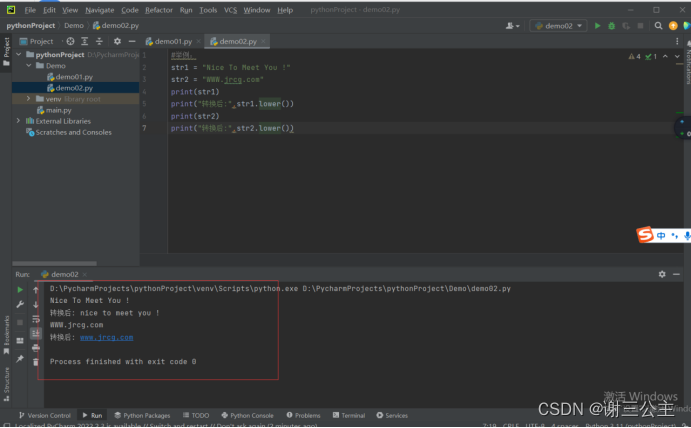Print the Run console output
Viewport: 691px width, 428px height.
click(x=36, y=348)
